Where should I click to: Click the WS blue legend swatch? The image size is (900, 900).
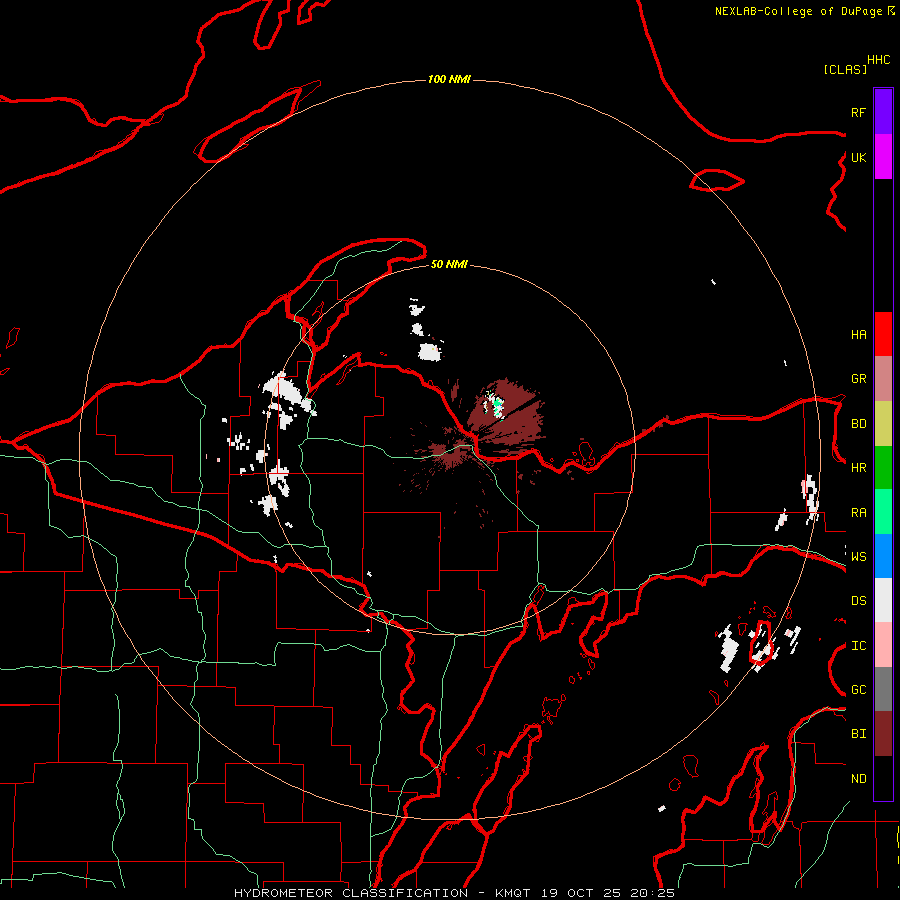pos(883,556)
